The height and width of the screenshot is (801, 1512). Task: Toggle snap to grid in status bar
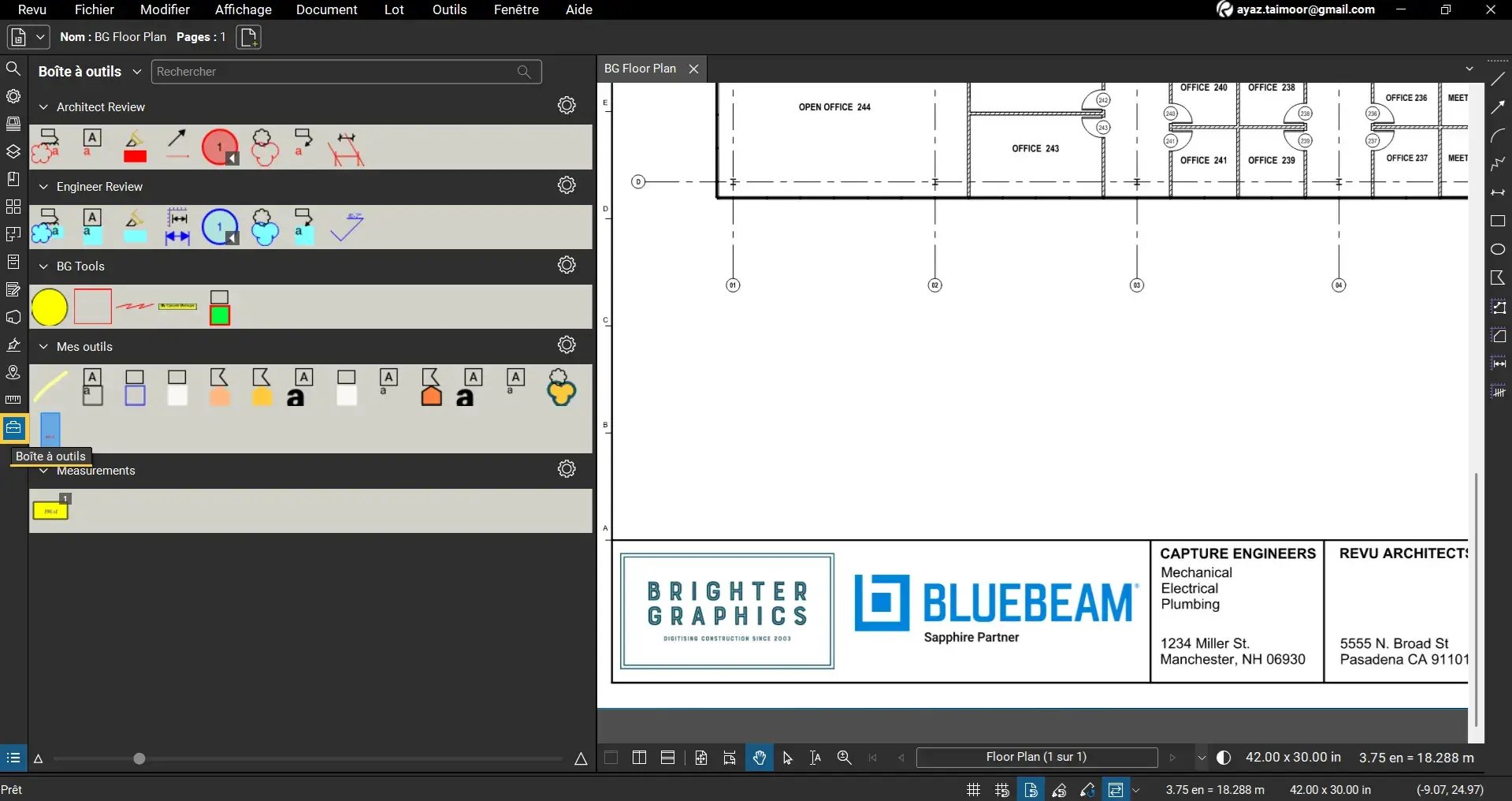1001,789
